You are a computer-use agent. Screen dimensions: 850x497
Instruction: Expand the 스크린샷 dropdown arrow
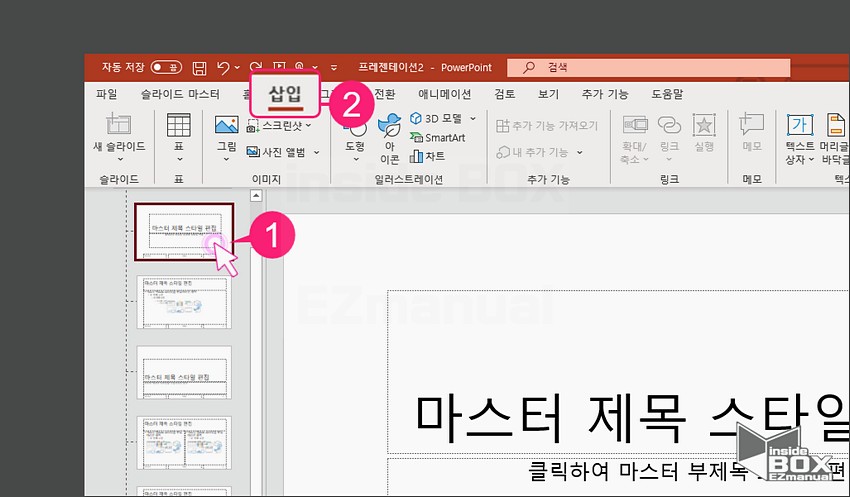click(308, 126)
